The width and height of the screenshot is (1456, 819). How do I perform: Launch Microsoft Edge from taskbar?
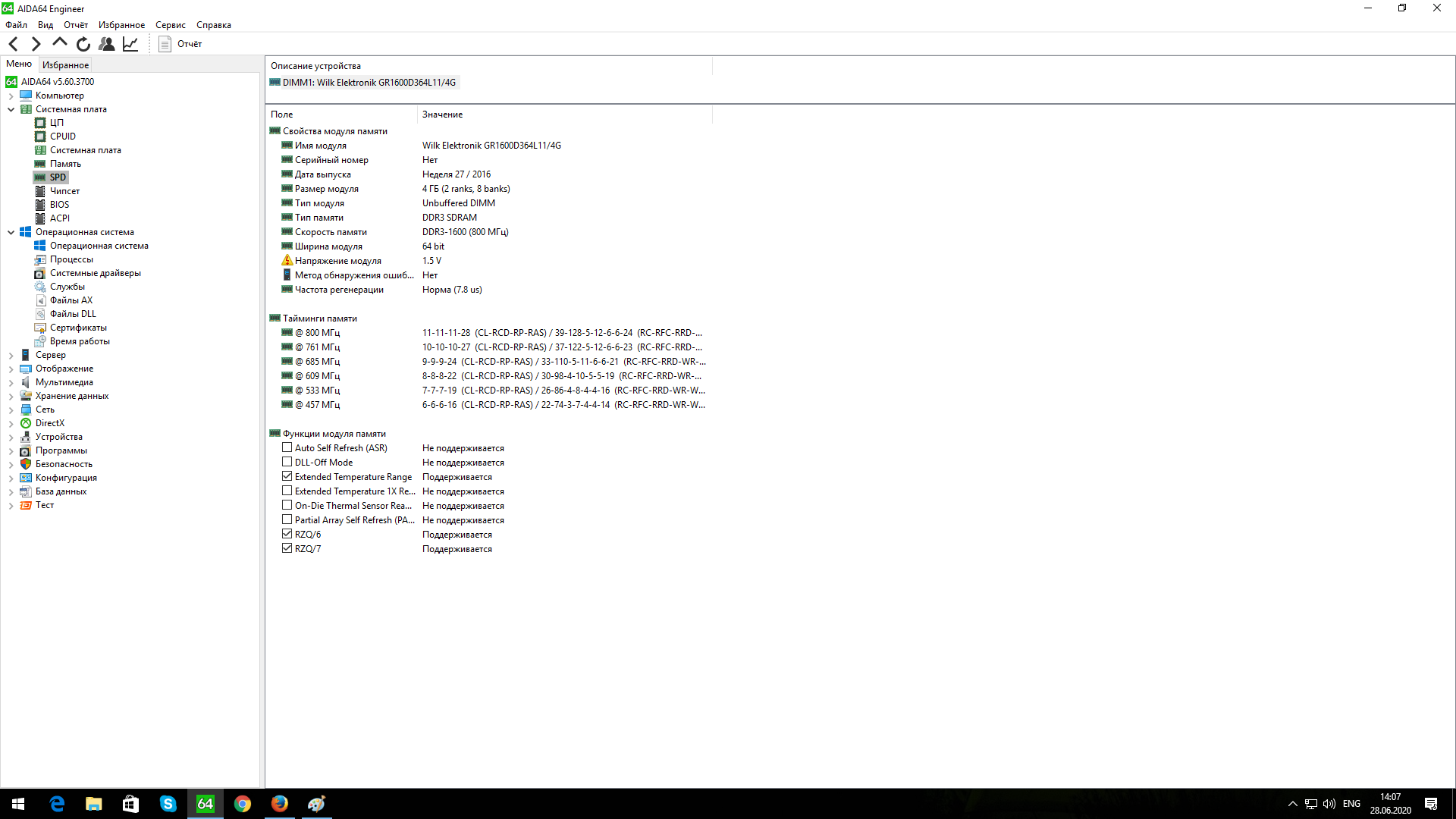[x=57, y=804]
